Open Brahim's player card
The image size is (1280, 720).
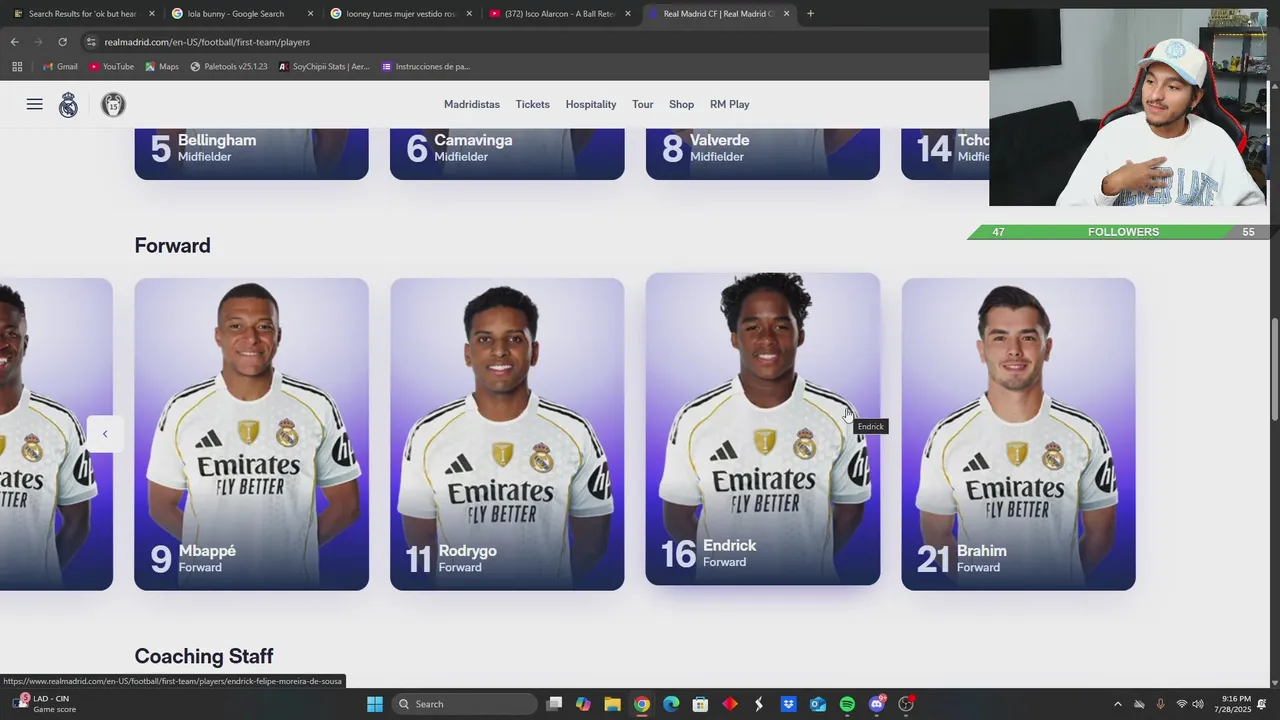click(1018, 434)
